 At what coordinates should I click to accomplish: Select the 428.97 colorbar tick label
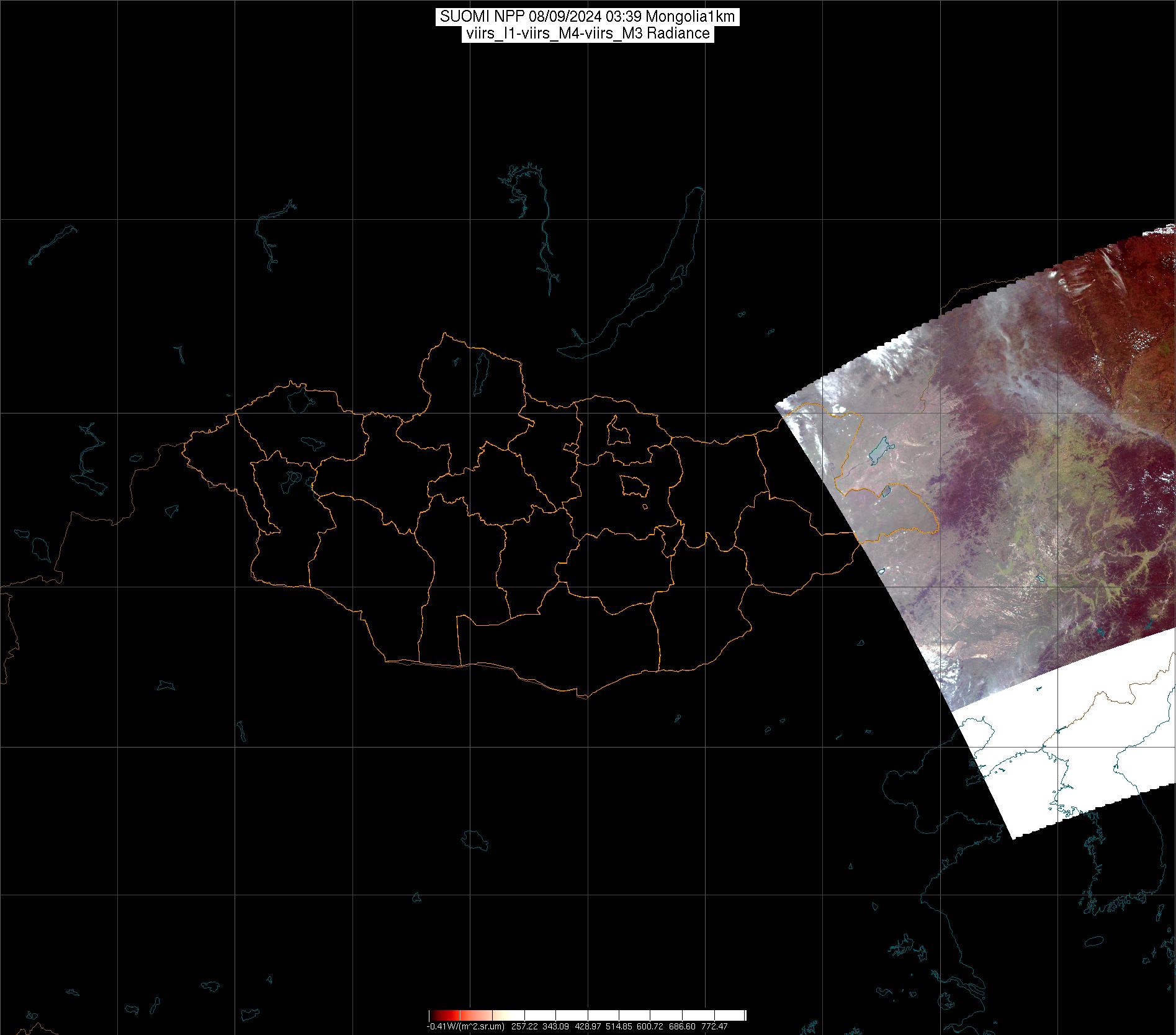click(589, 1027)
